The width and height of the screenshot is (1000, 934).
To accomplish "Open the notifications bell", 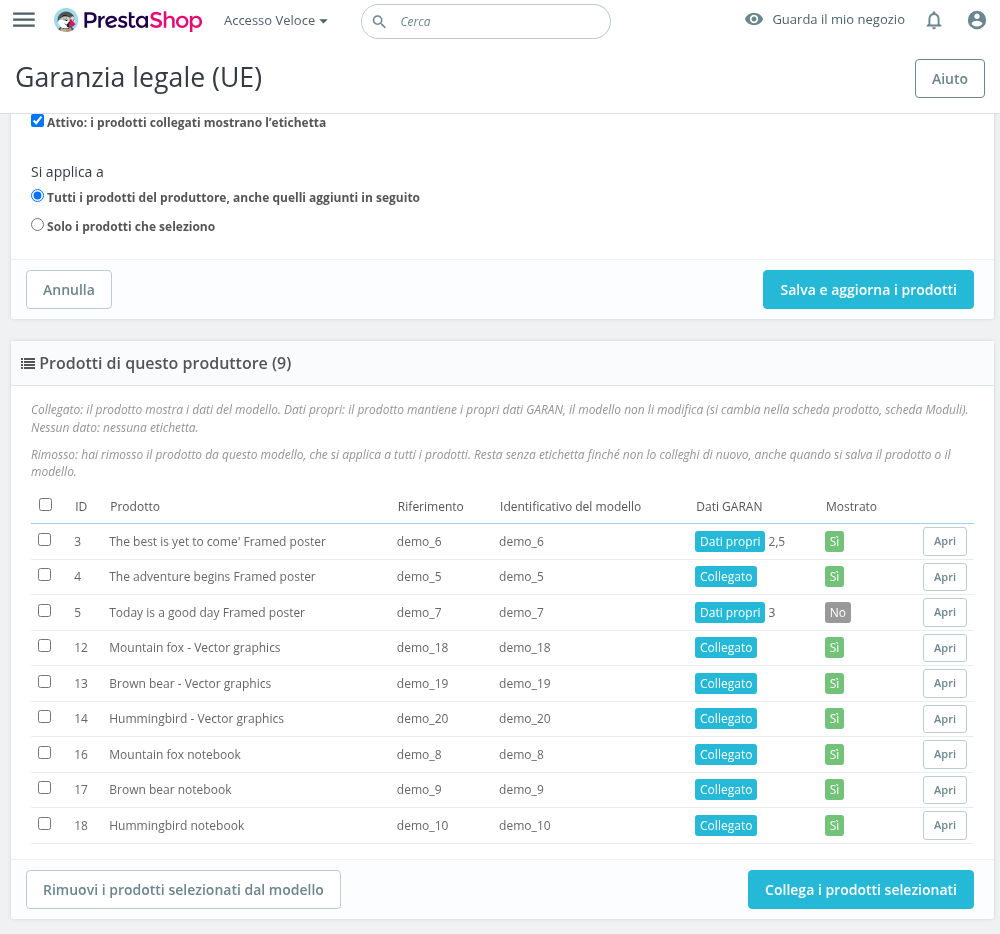I will pyautogui.click(x=934, y=20).
